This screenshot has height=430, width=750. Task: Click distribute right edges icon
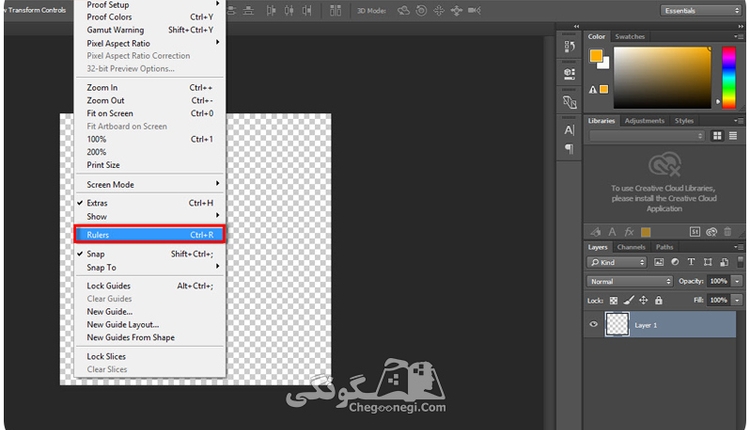coord(307,10)
